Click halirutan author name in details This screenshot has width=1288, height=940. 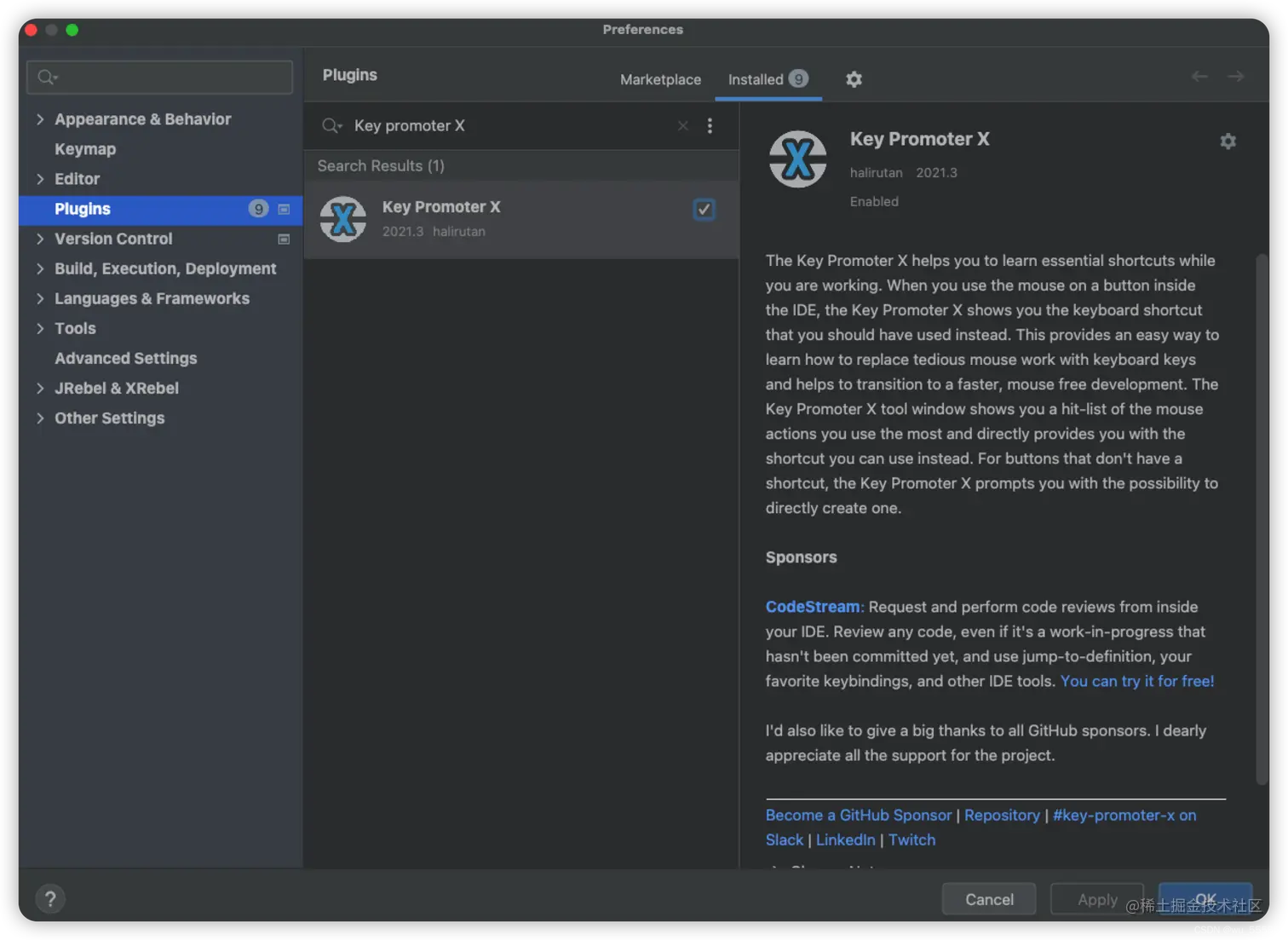[876, 172]
